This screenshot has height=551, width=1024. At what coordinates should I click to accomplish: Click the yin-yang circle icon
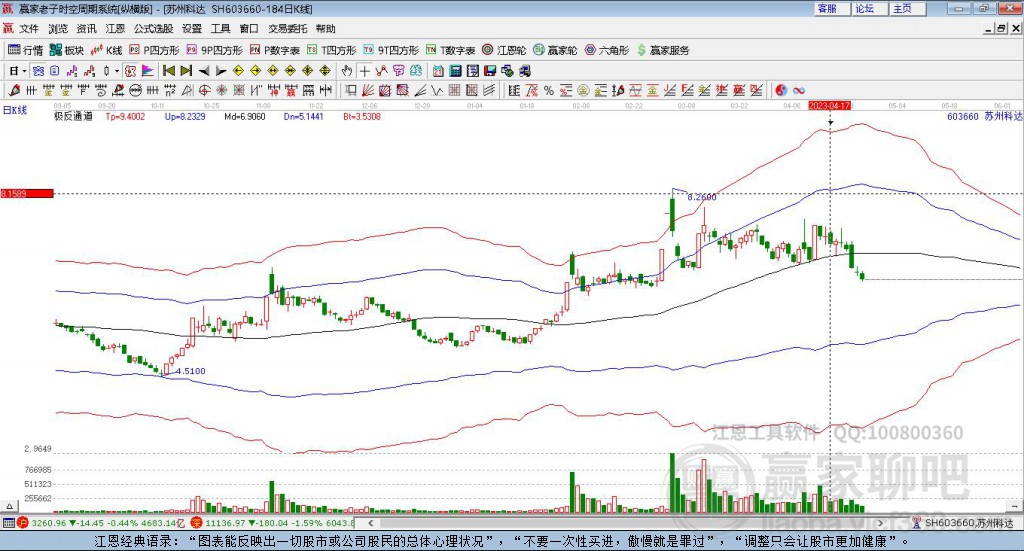pyautogui.click(x=781, y=91)
